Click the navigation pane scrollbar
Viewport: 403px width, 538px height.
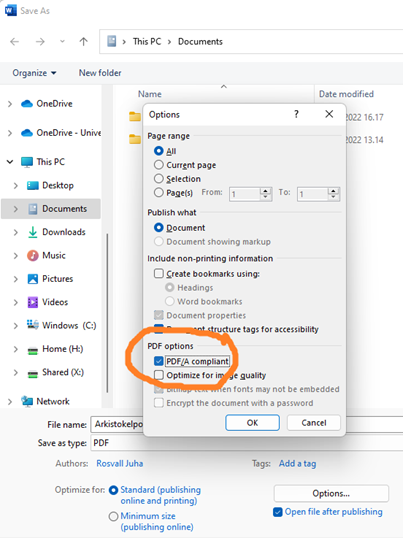click(107, 312)
